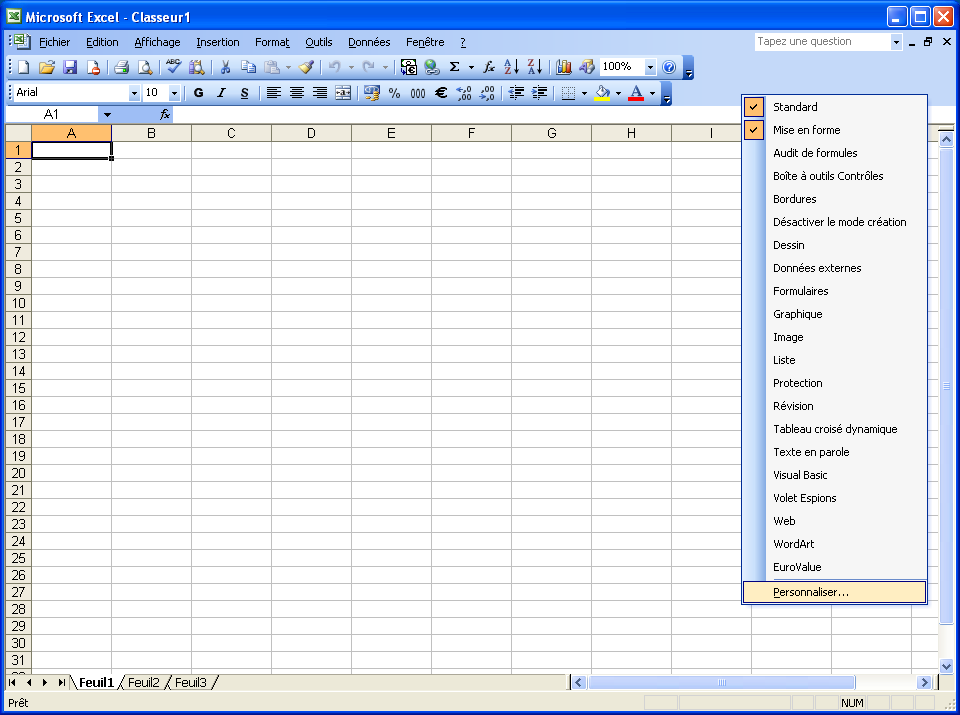Launch the Chart Wizard icon
This screenshot has height=715, width=960.
point(563,67)
